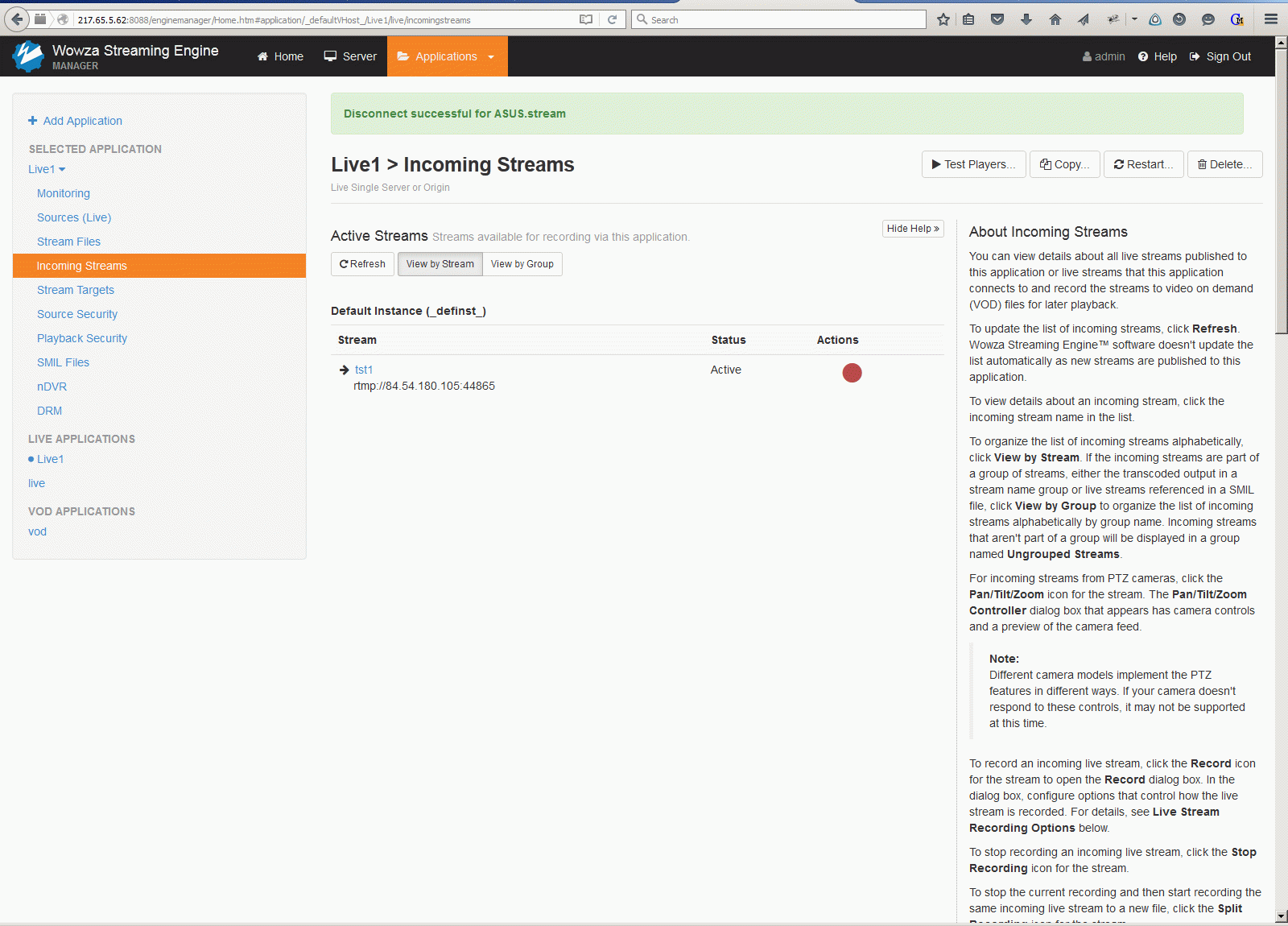
Task: Click the rtmp://84.54.180.105:44865 address text
Action: [424, 386]
